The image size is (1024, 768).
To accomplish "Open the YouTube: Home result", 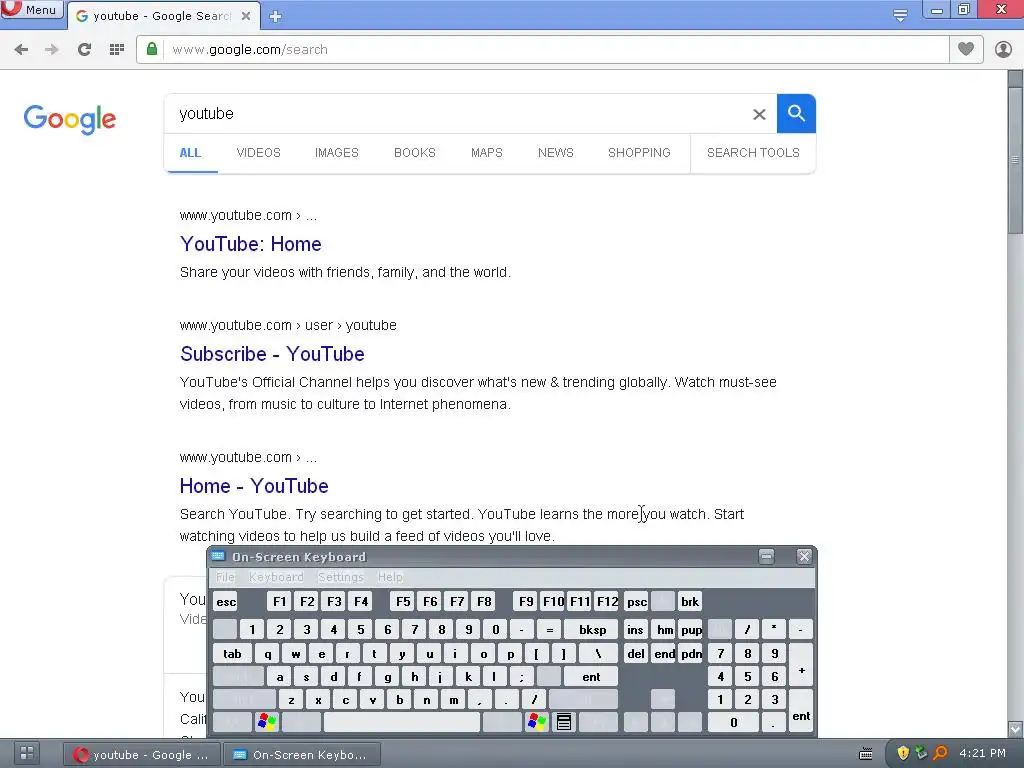I will (x=251, y=244).
